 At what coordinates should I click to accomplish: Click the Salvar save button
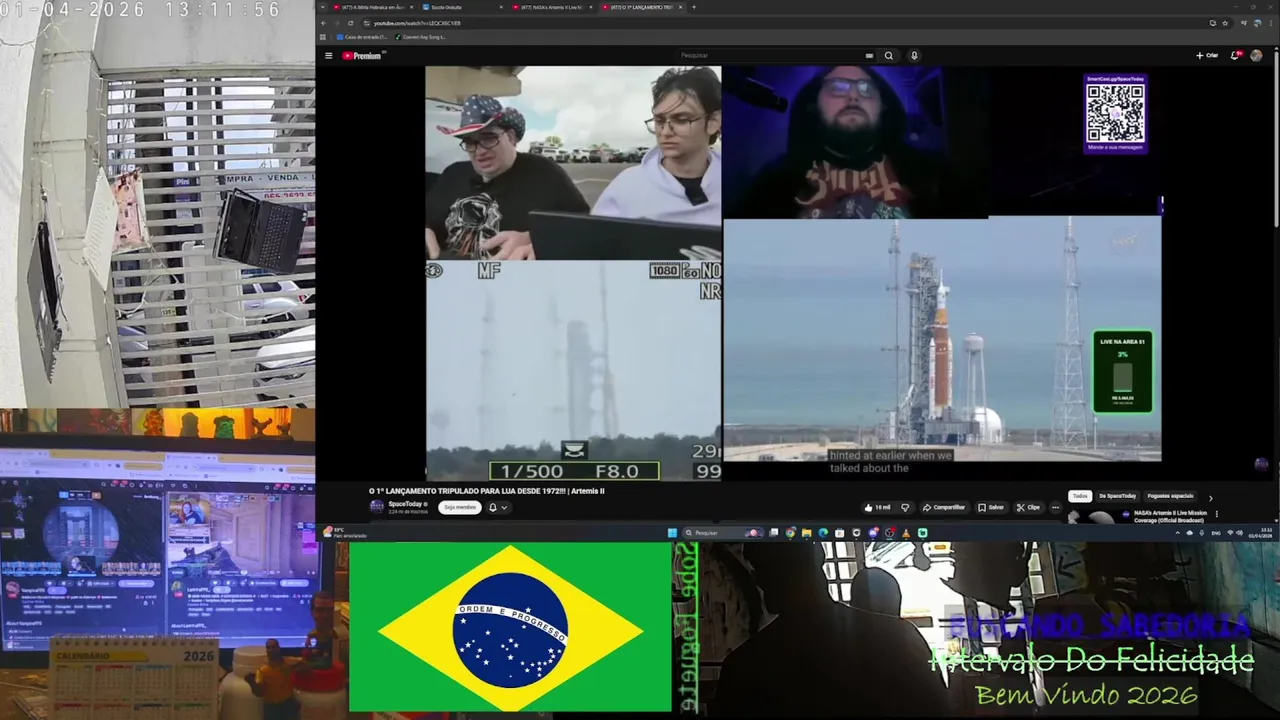point(991,507)
